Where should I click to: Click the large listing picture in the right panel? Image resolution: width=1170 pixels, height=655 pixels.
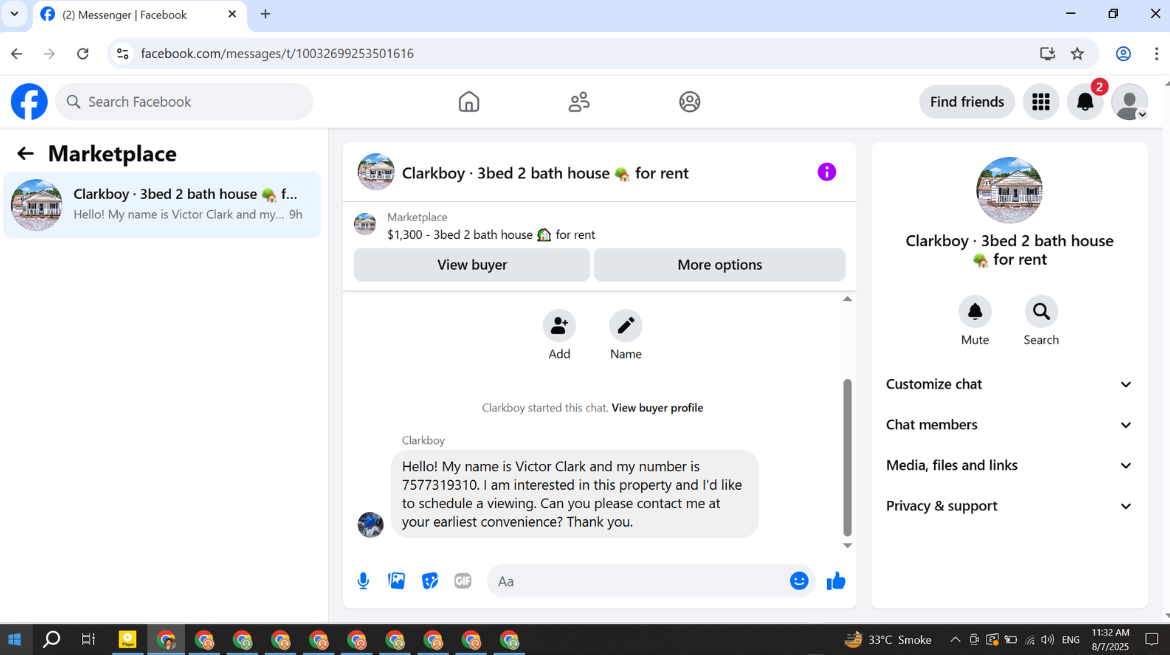[x=1009, y=190]
